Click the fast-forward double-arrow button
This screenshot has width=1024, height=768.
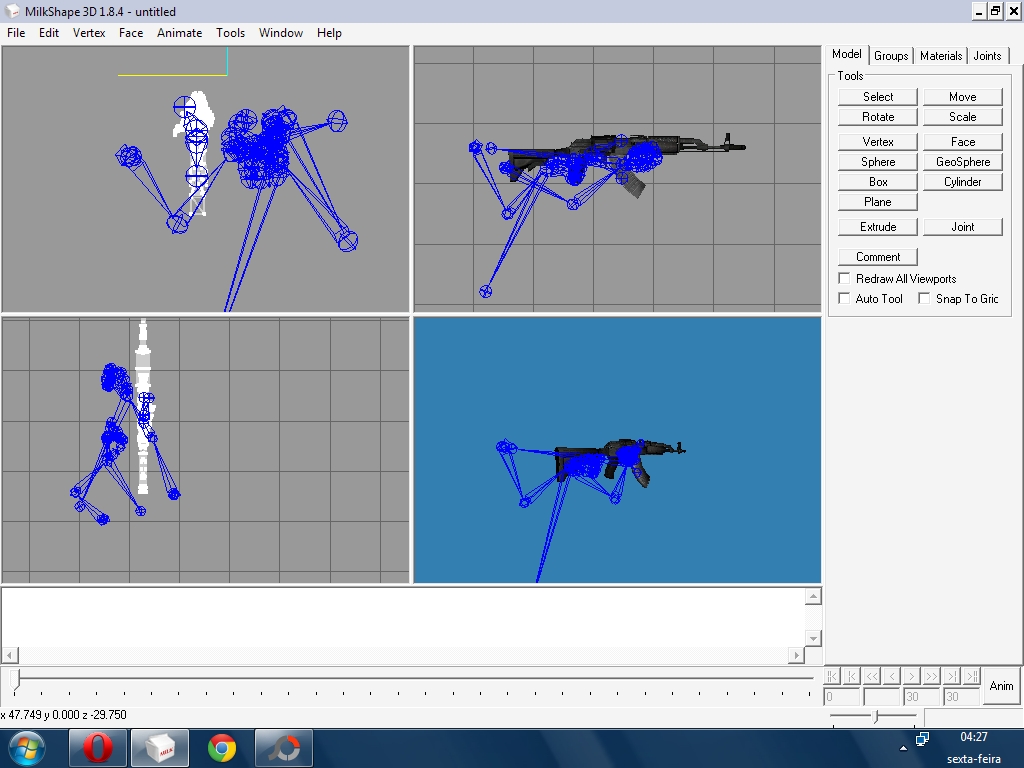[932, 676]
